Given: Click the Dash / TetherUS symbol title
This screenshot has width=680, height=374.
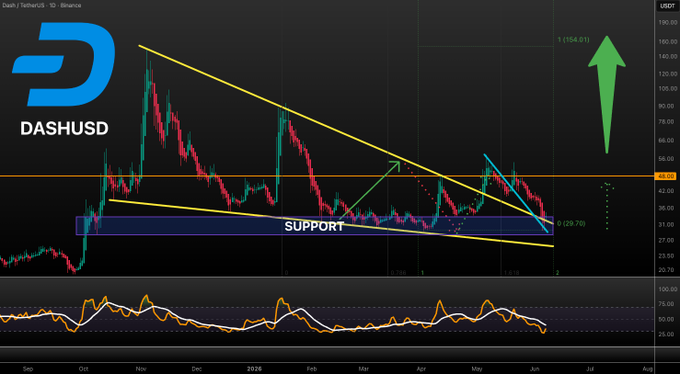Looking at the screenshot, I should [x=22, y=5].
